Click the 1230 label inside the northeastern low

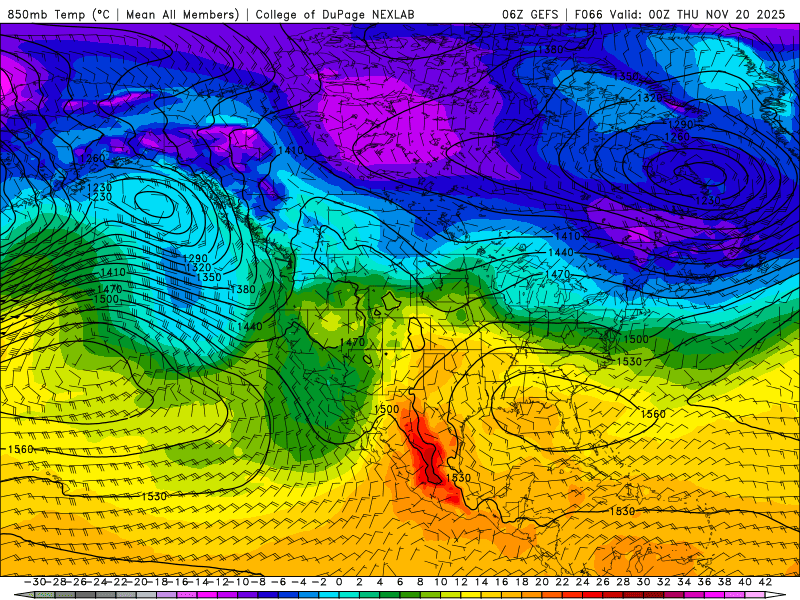708,201
